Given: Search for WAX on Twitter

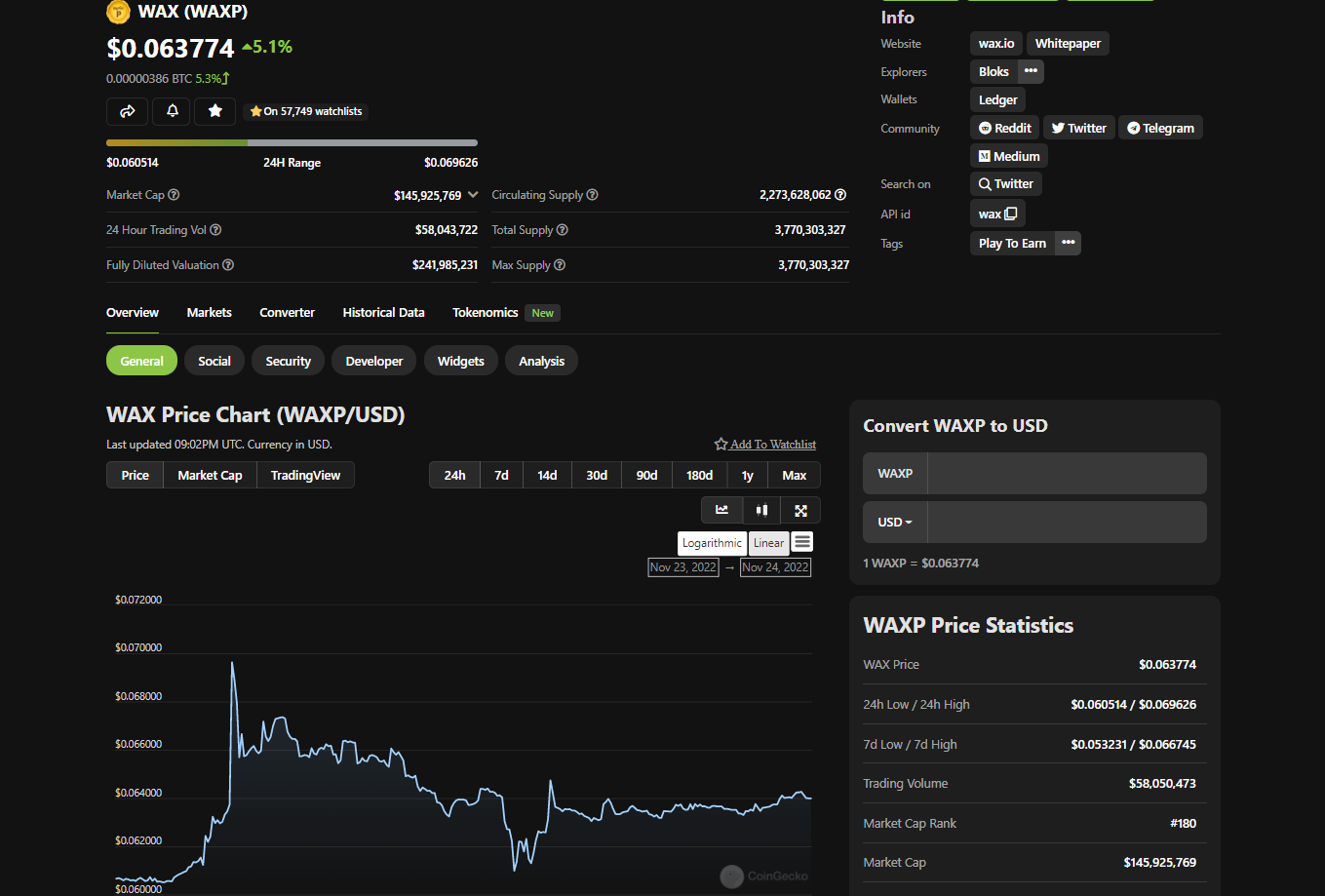Looking at the screenshot, I should click(1006, 183).
